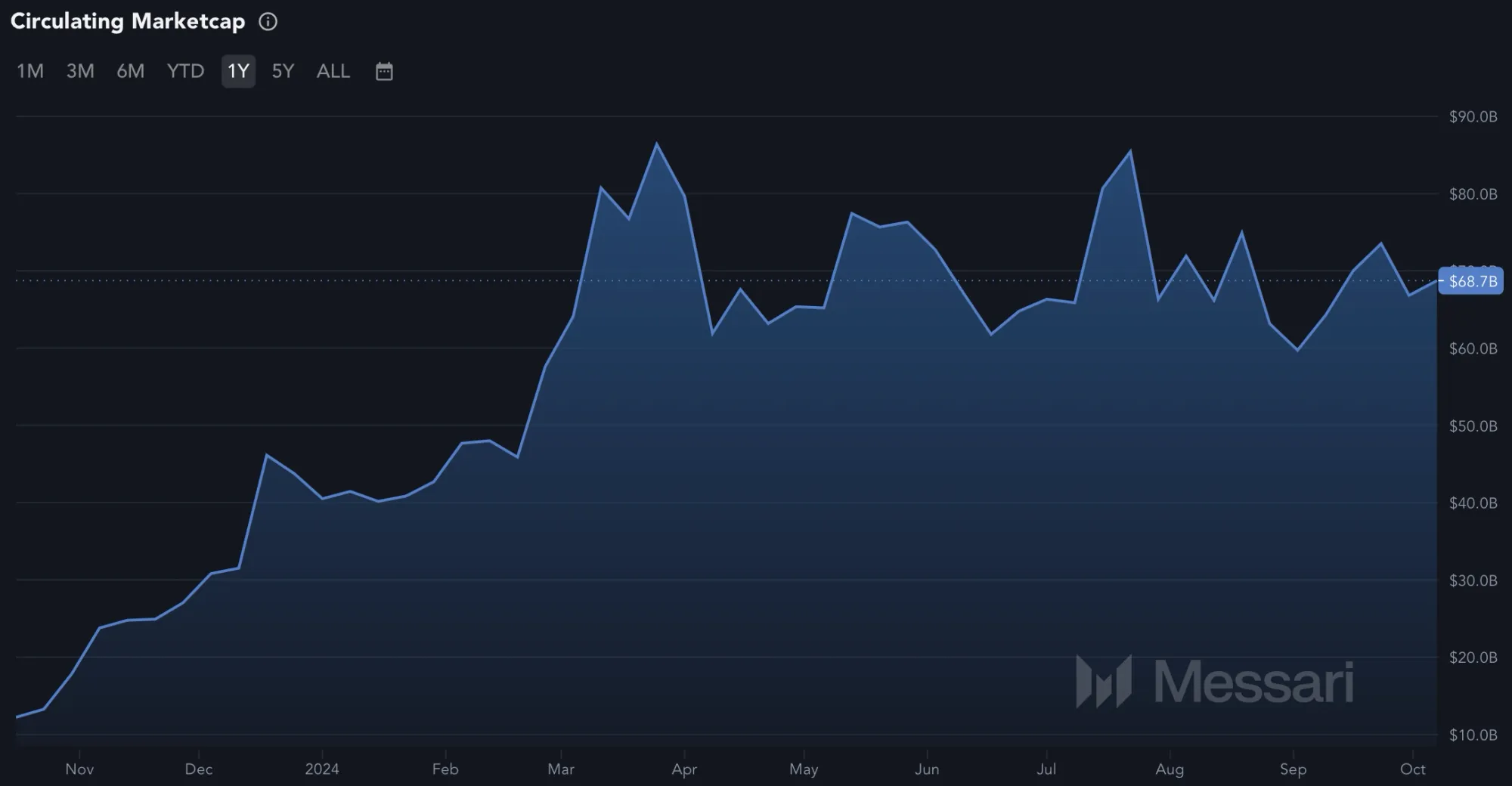Click the late-March peak on the line

(656, 143)
